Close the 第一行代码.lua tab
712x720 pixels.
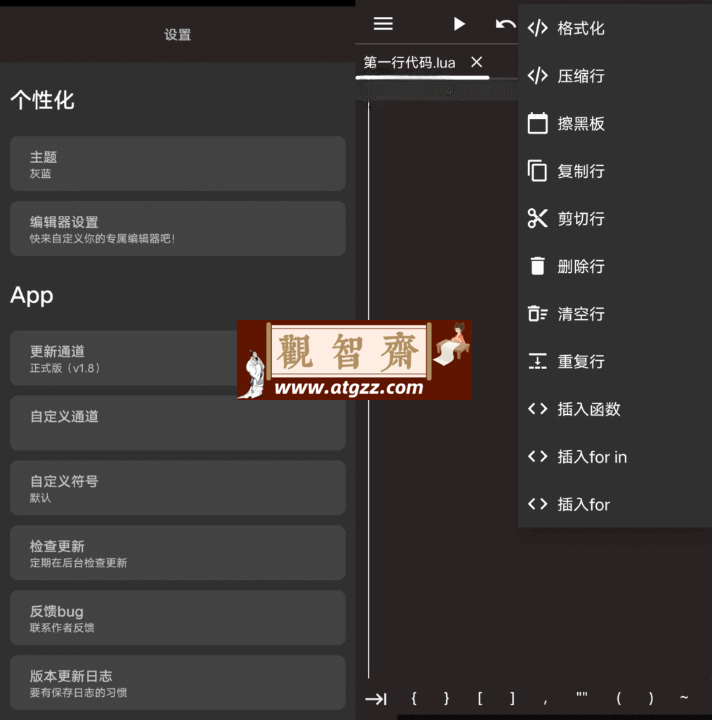(x=477, y=62)
